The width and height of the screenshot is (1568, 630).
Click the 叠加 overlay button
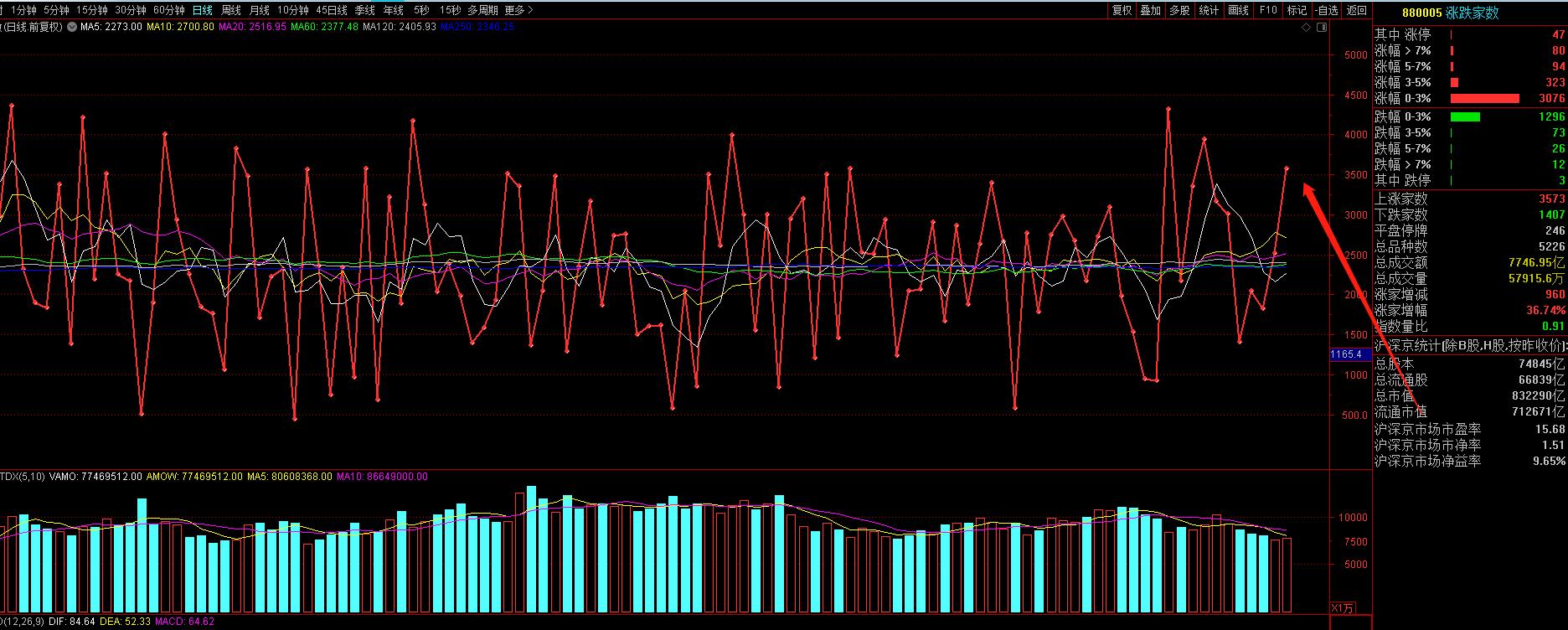click(1150, 10)
